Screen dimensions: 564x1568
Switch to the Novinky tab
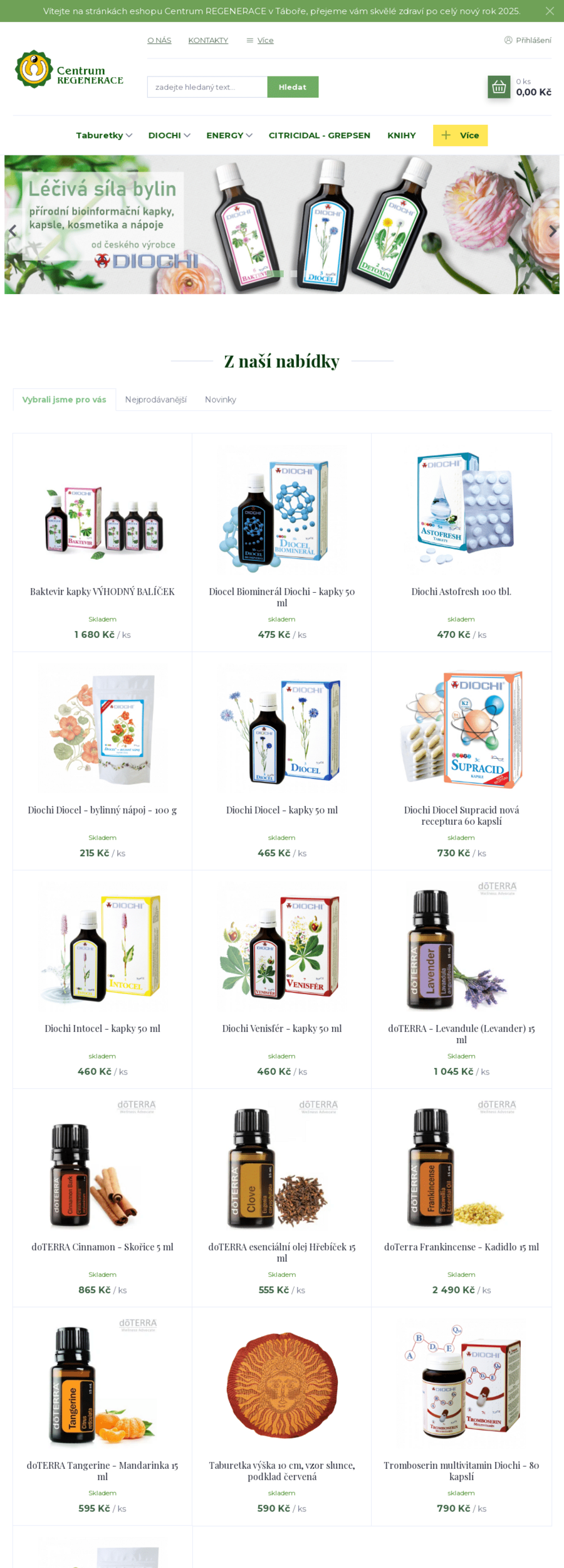tap(221, 400)
